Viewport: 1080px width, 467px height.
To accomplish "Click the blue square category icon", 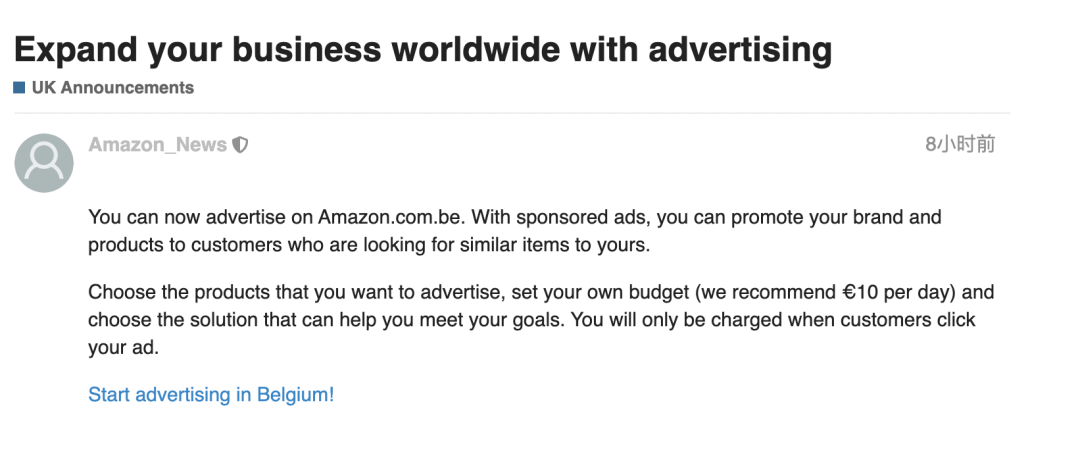I will (x=19, y=88).
